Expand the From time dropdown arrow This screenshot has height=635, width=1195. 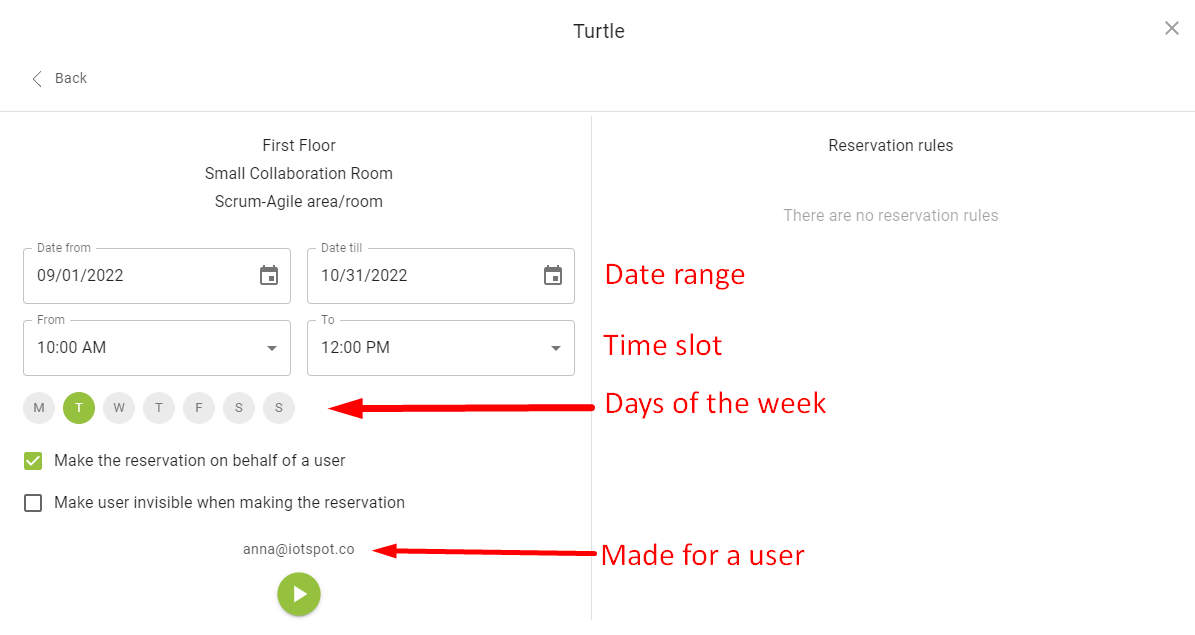(271, 348)
